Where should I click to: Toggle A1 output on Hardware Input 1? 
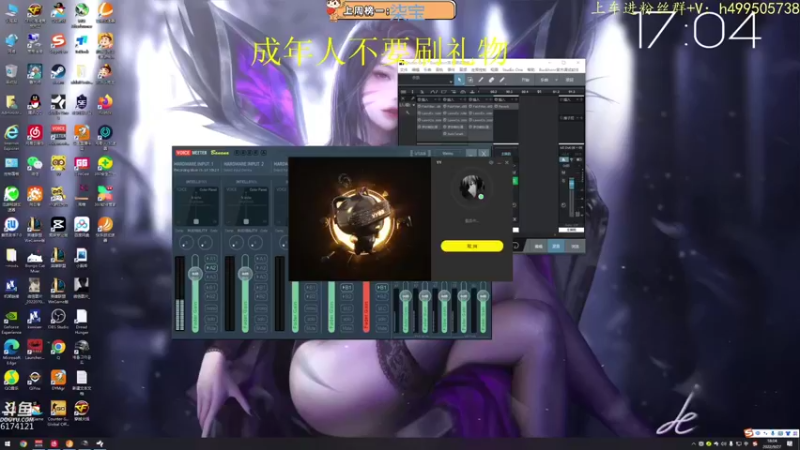pyautogui.click(x=211, y=258)
